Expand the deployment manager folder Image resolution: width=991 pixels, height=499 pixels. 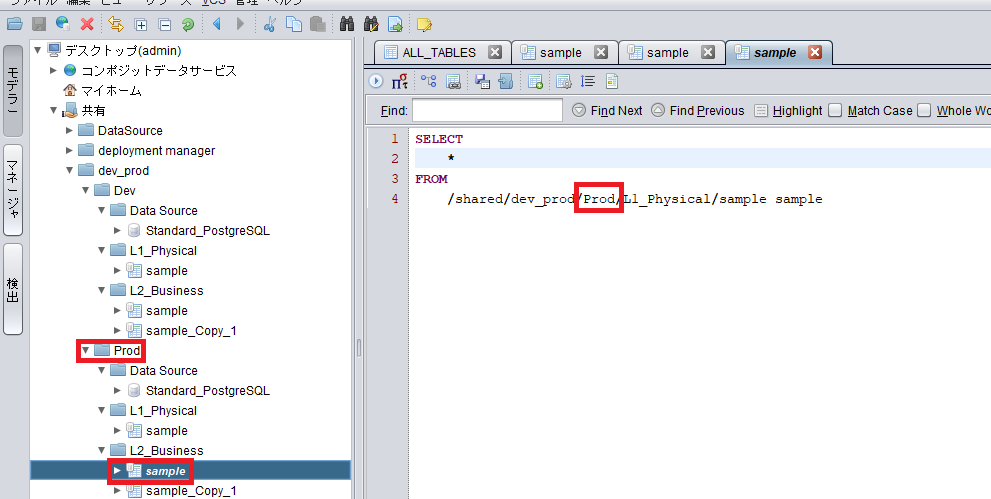pyautogui.click(x=70, y=150)
